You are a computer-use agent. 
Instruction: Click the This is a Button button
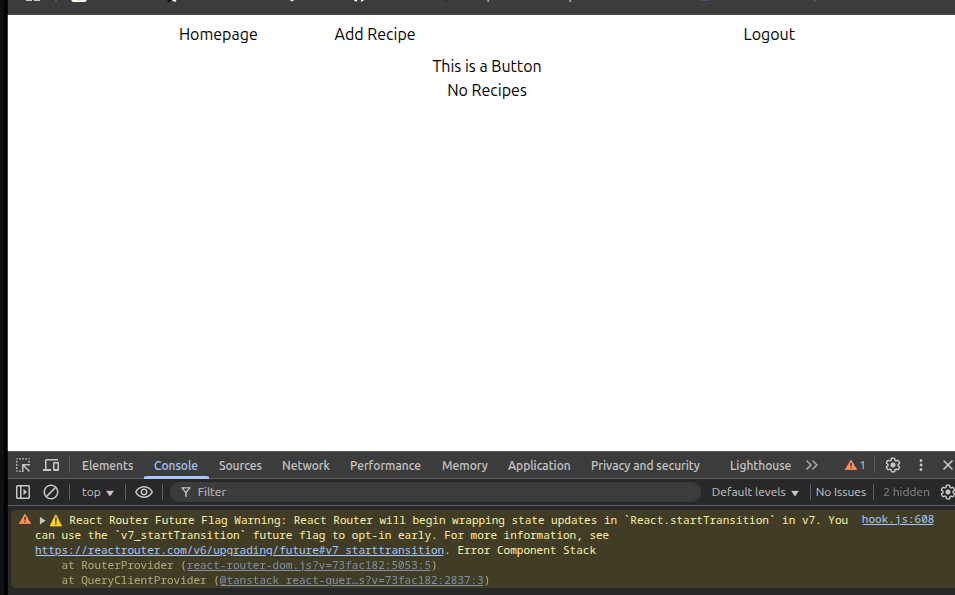(x=487, y=66)
